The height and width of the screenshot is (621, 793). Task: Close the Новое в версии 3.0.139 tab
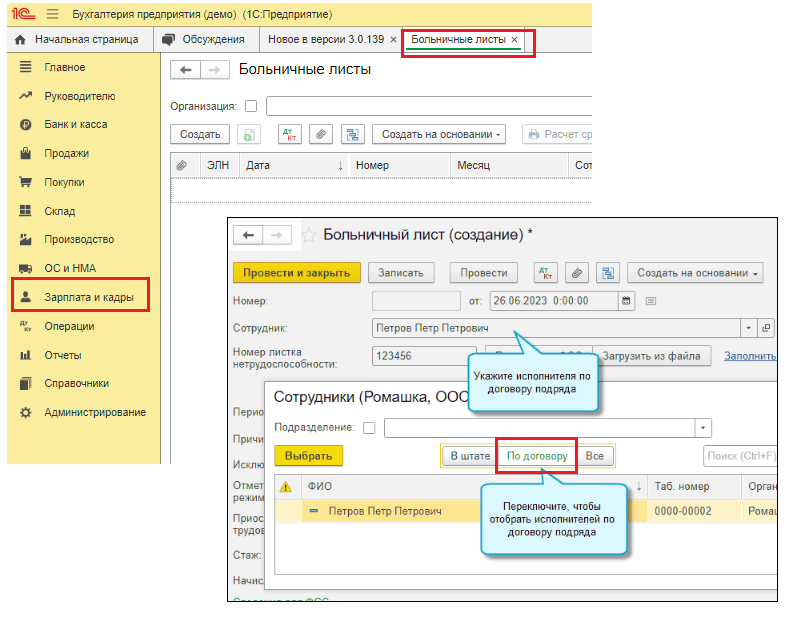[393, 39]
